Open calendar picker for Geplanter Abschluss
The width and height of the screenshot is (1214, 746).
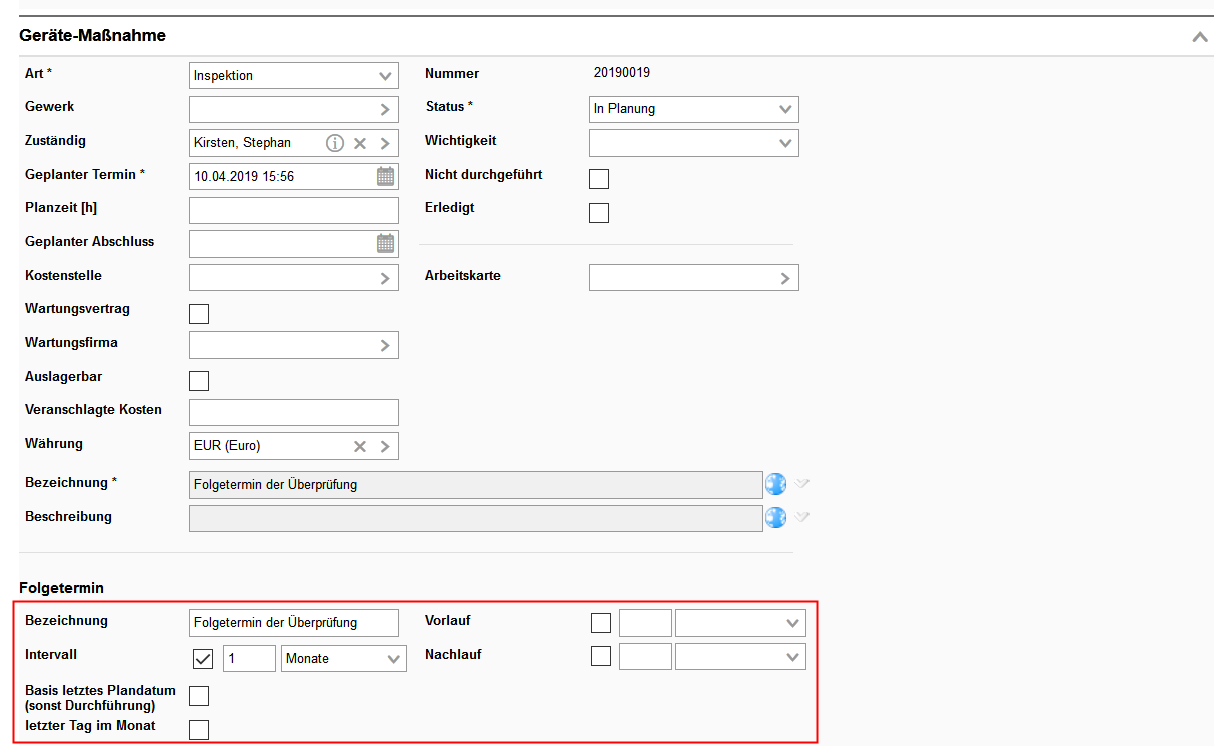[385, 244]
